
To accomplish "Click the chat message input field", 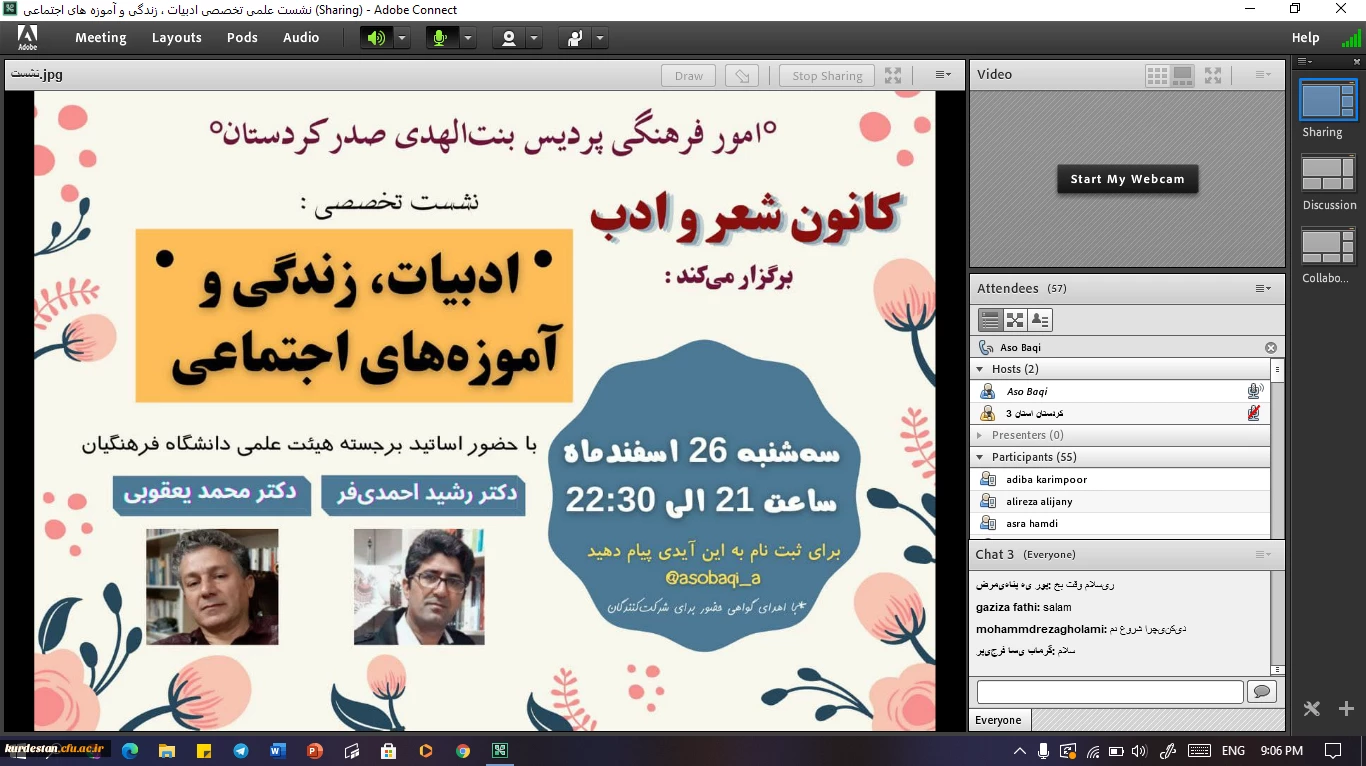I will 1110,691.
